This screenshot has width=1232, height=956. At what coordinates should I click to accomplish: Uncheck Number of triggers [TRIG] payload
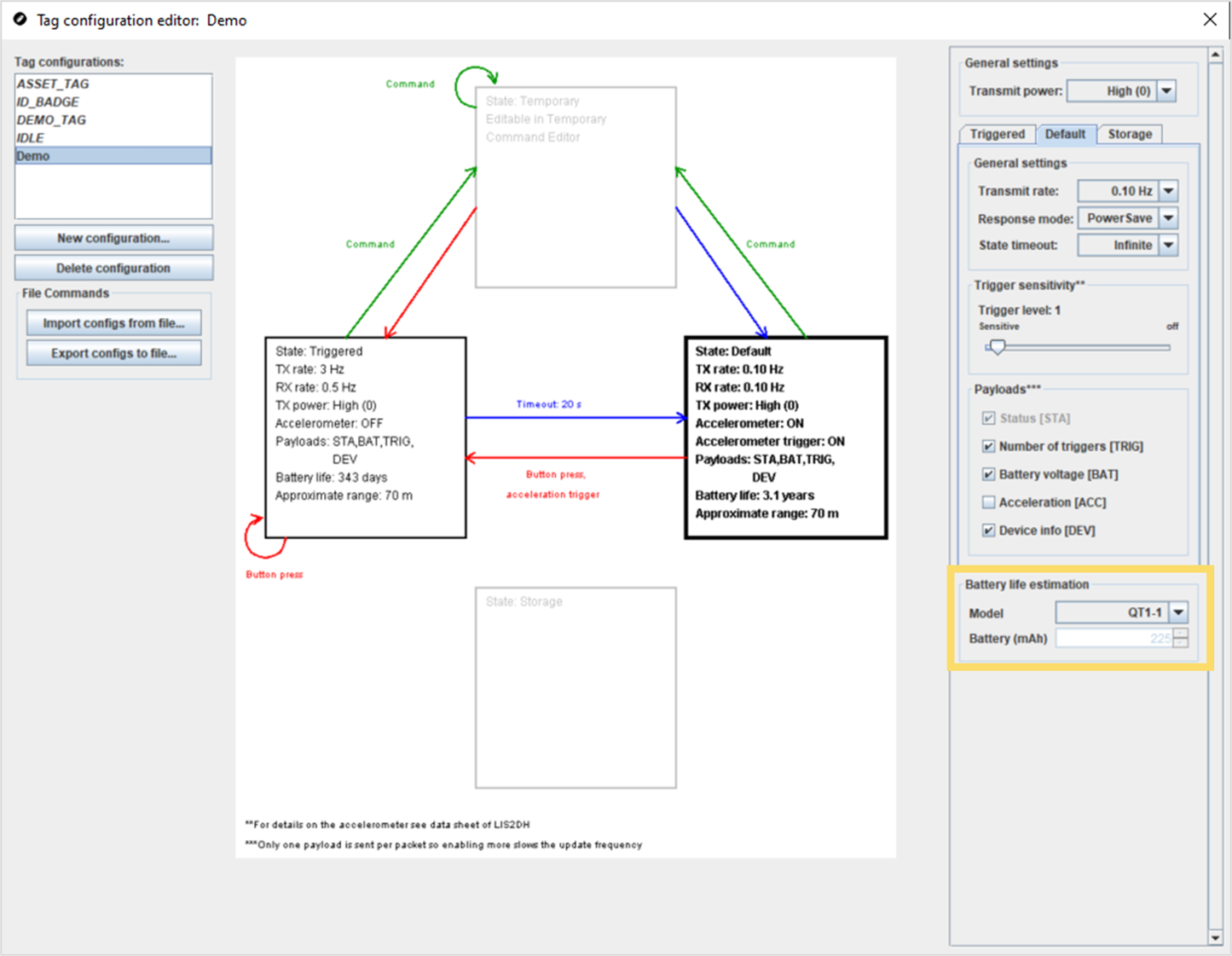click(988, 446)
